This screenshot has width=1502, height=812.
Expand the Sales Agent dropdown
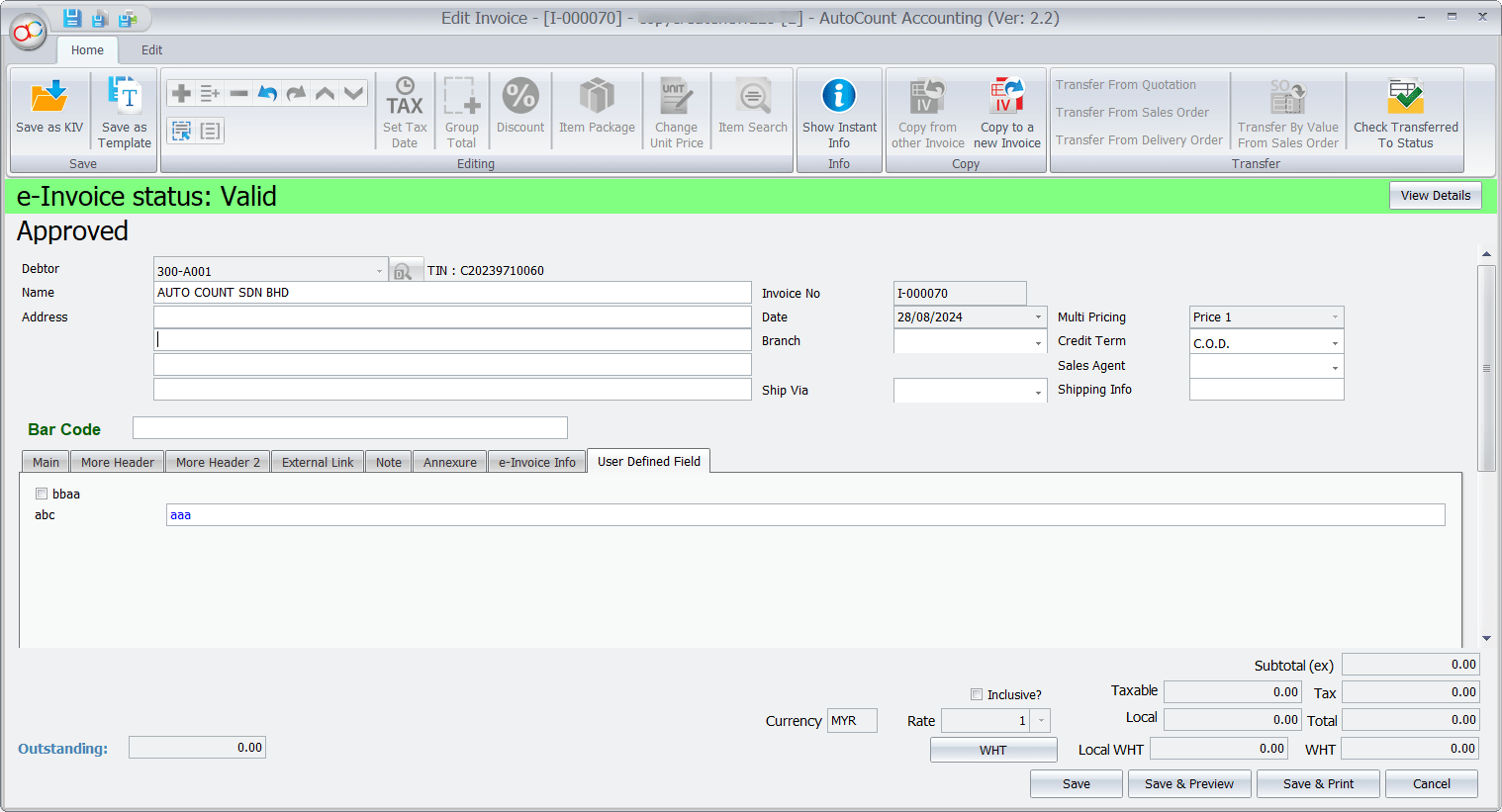pos(1335,367)
